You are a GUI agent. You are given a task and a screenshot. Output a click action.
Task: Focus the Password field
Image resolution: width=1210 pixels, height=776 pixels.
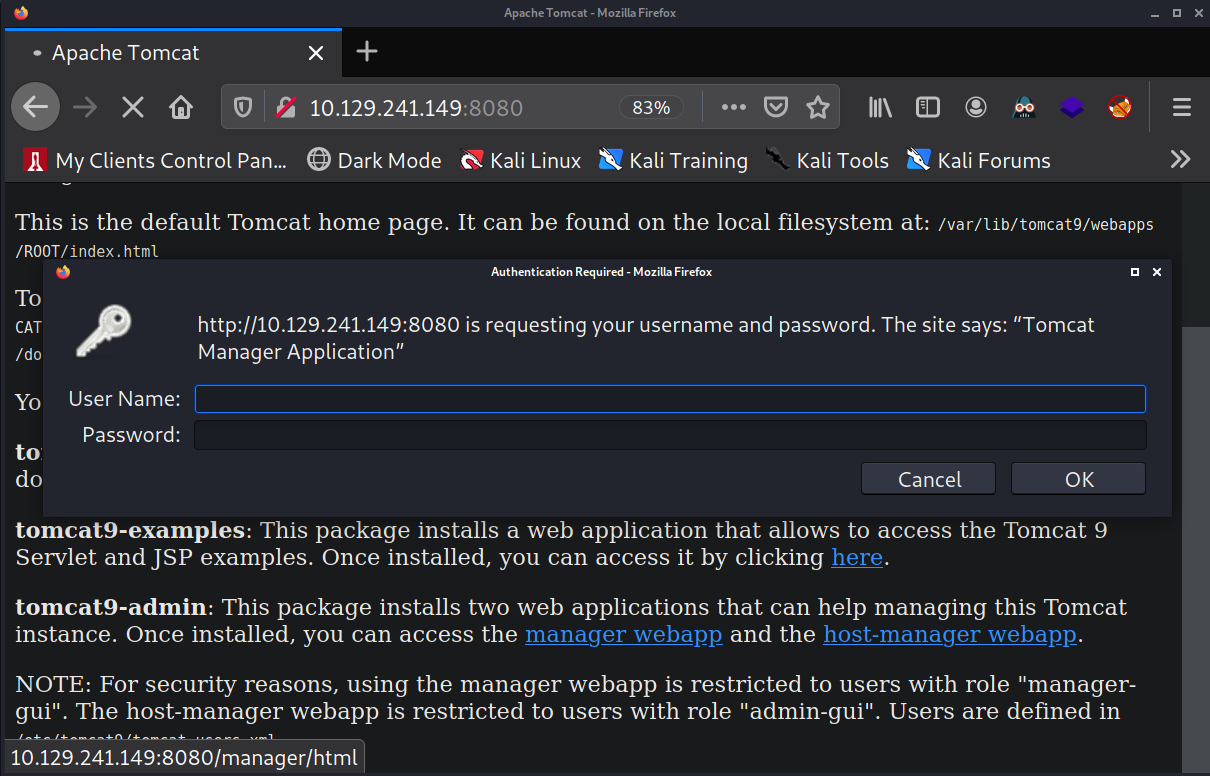[x=670, y=435]
